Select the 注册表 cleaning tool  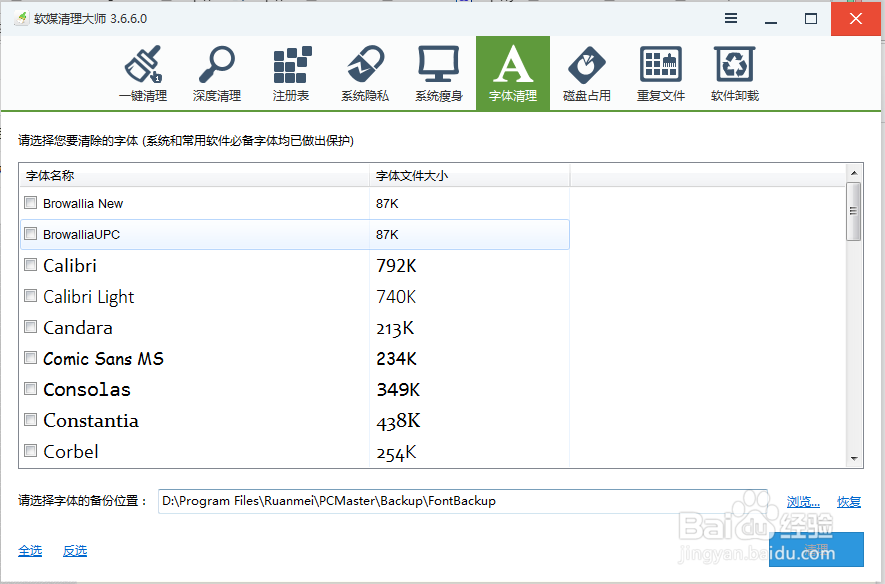pyautogui.click(x=291, y=70)
